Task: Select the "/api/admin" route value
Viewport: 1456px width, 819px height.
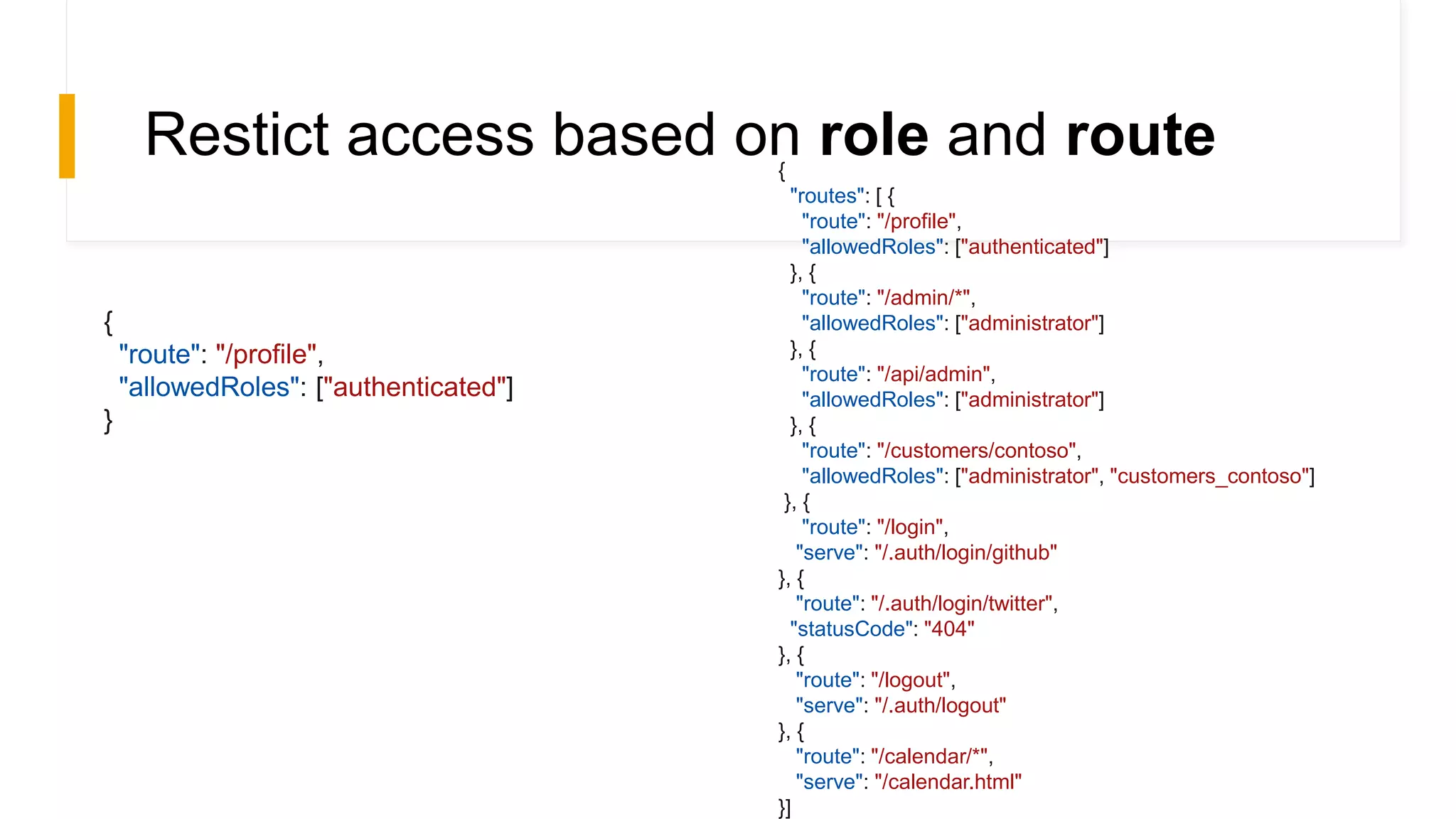Action: tap(933, 375)
